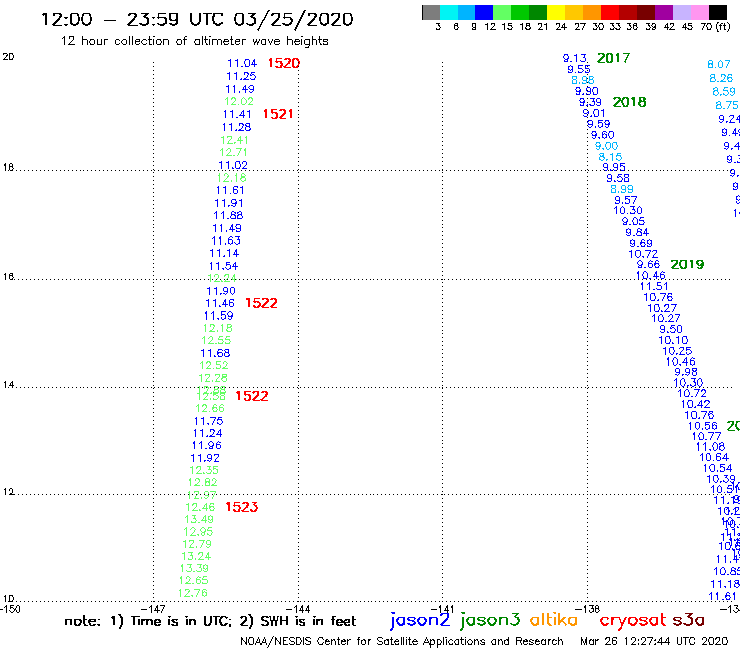Screen dimensions: 740x650
Task: Click wave height value 12.82
Action: pos(202,482)
